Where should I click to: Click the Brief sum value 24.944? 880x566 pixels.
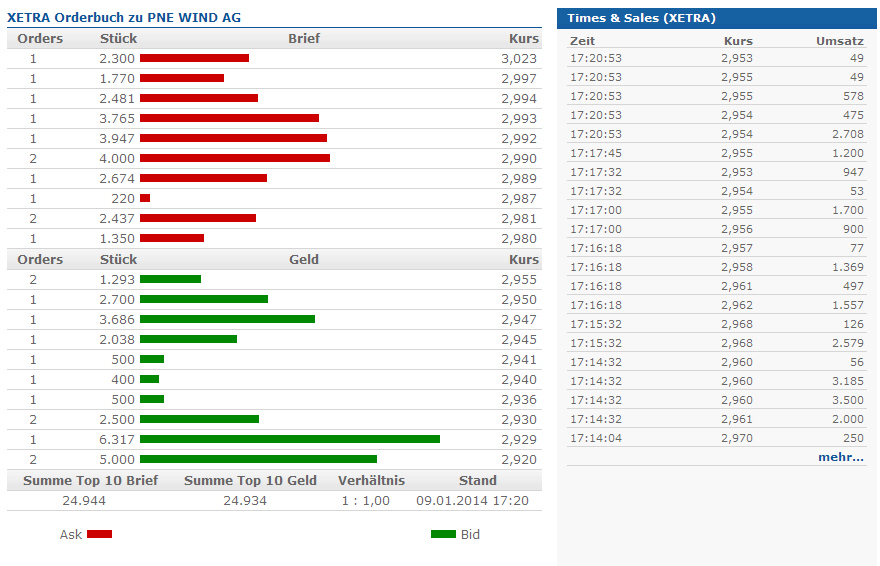click(x=84, y=500)
